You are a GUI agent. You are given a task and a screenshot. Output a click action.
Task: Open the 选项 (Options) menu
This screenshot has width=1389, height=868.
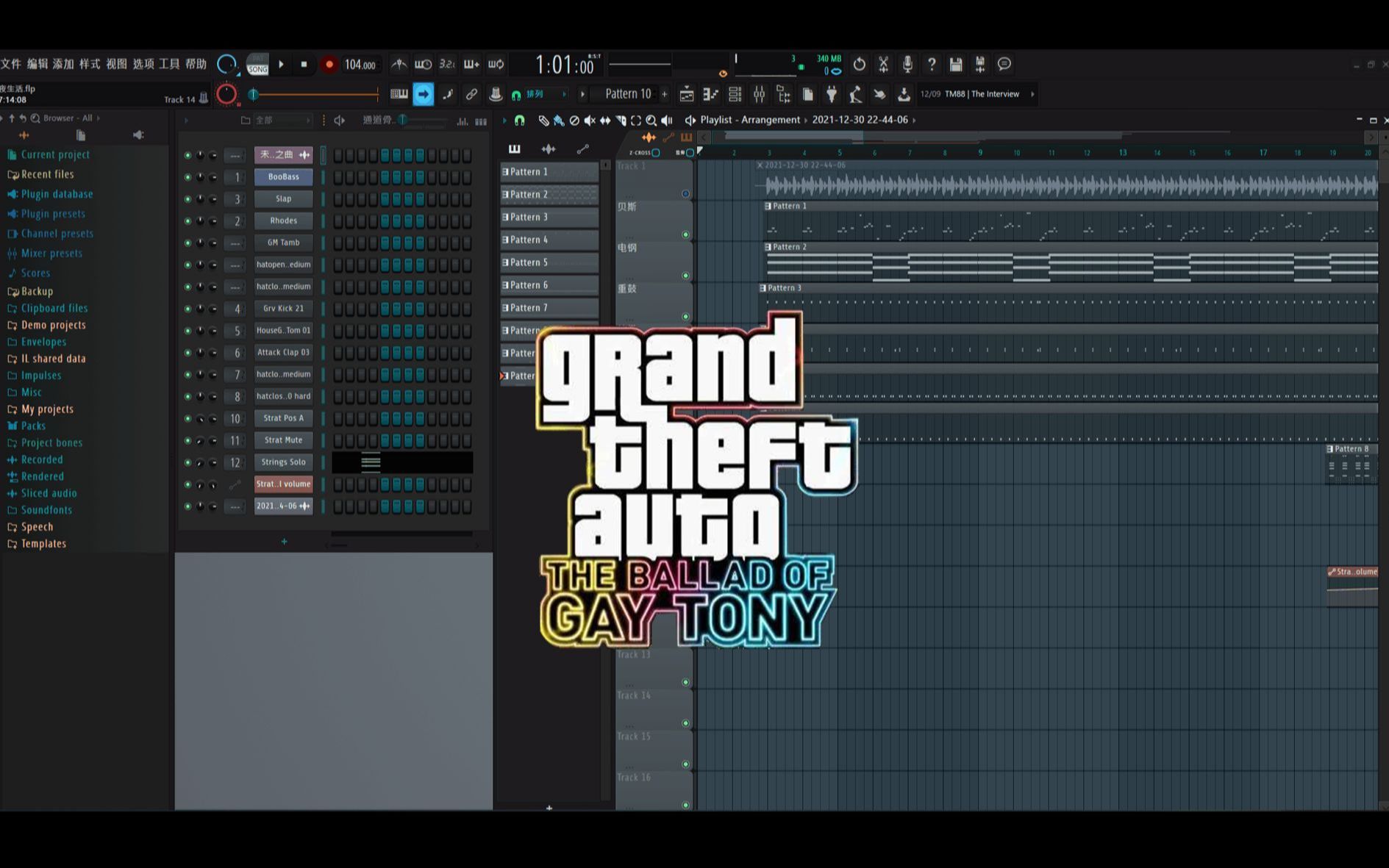[143, 64]
